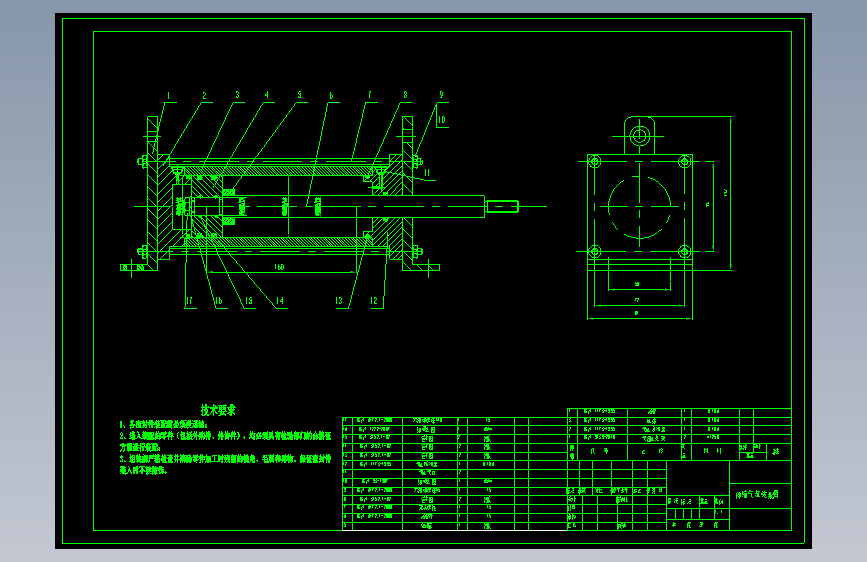Screen dimensions: 867x562
Task: Click the 160 stroke dimension text
Action: [x=279, y=267]
